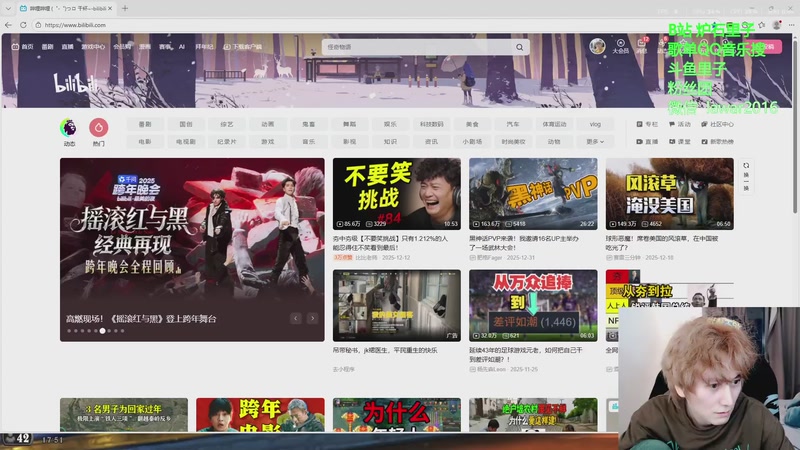
Task: Open the 国创 category button
Action: tap(186, 124)
